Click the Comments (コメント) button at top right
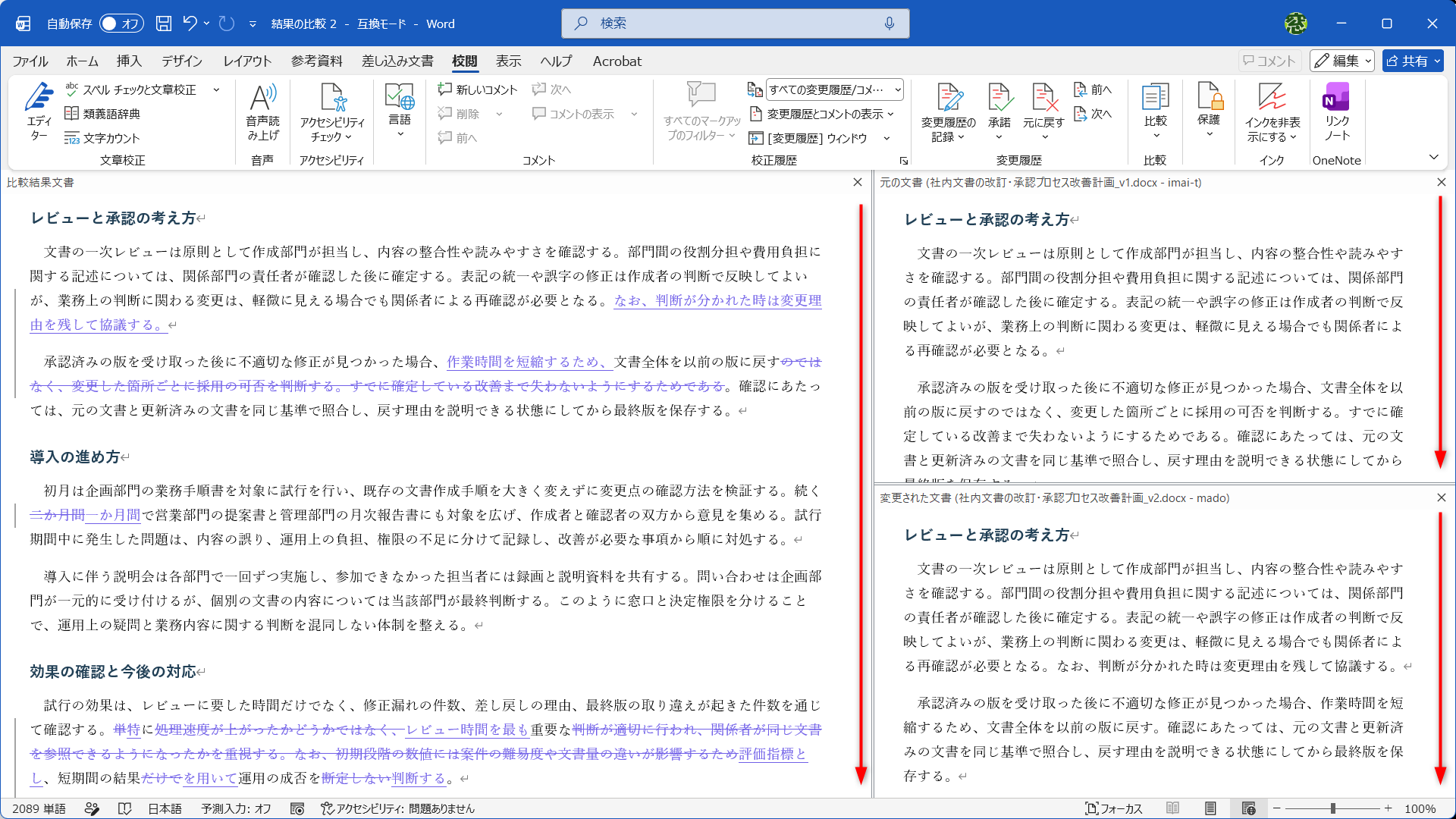This screenshot has width=1456, height=819. (1269, 61)
